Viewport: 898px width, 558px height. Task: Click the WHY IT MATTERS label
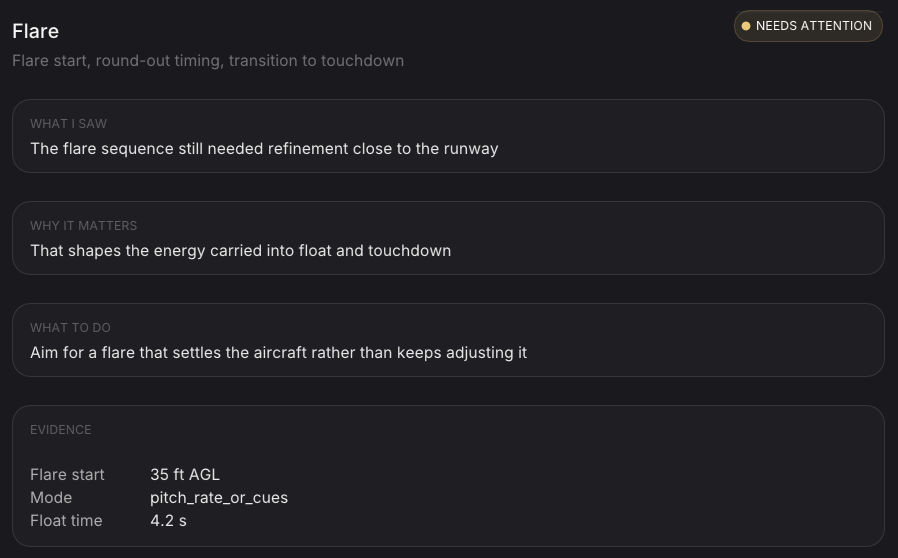[84, 226]
